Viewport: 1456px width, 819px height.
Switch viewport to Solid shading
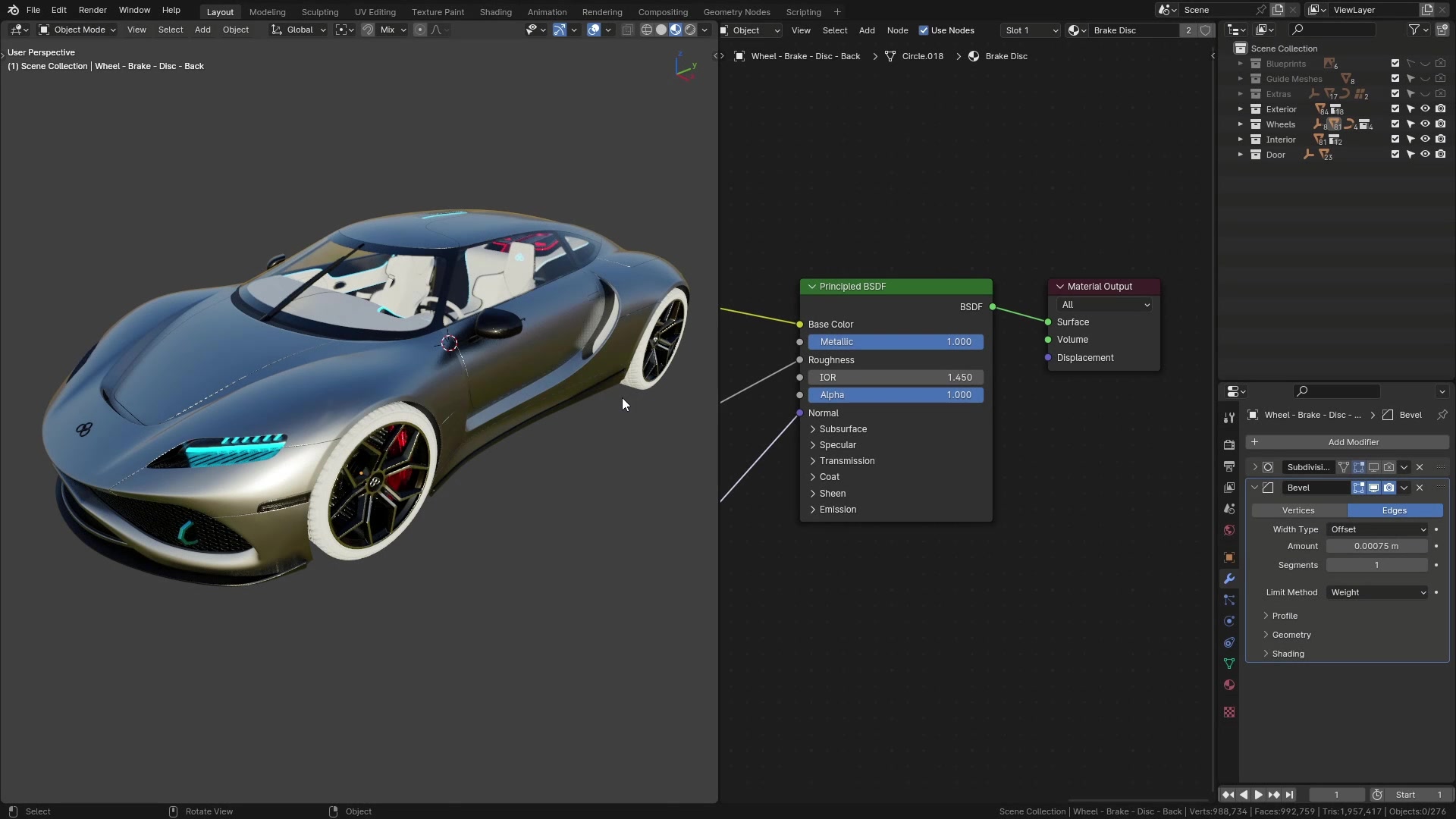click(x=661, y=30)
